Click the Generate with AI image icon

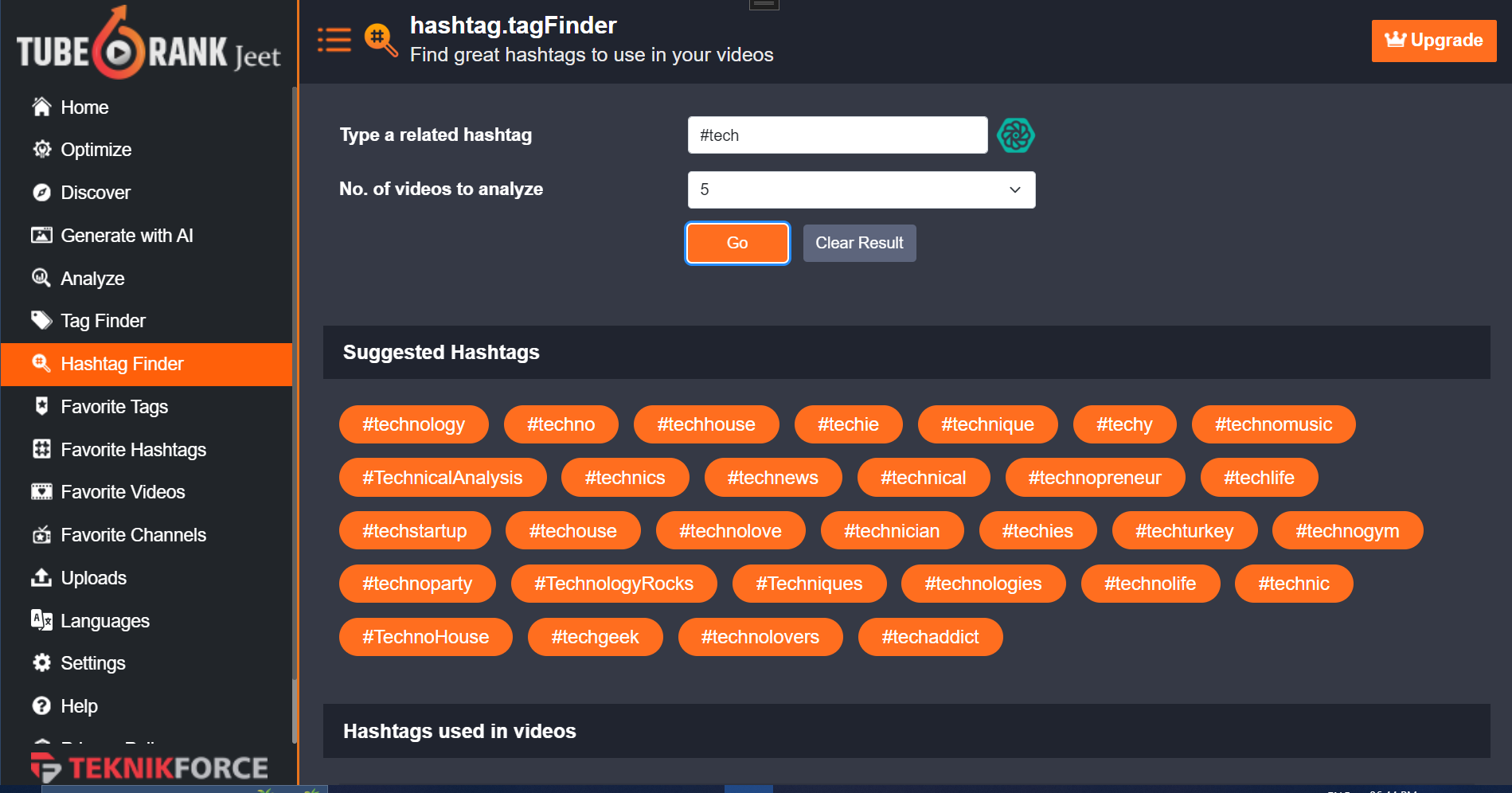[41, 235]
